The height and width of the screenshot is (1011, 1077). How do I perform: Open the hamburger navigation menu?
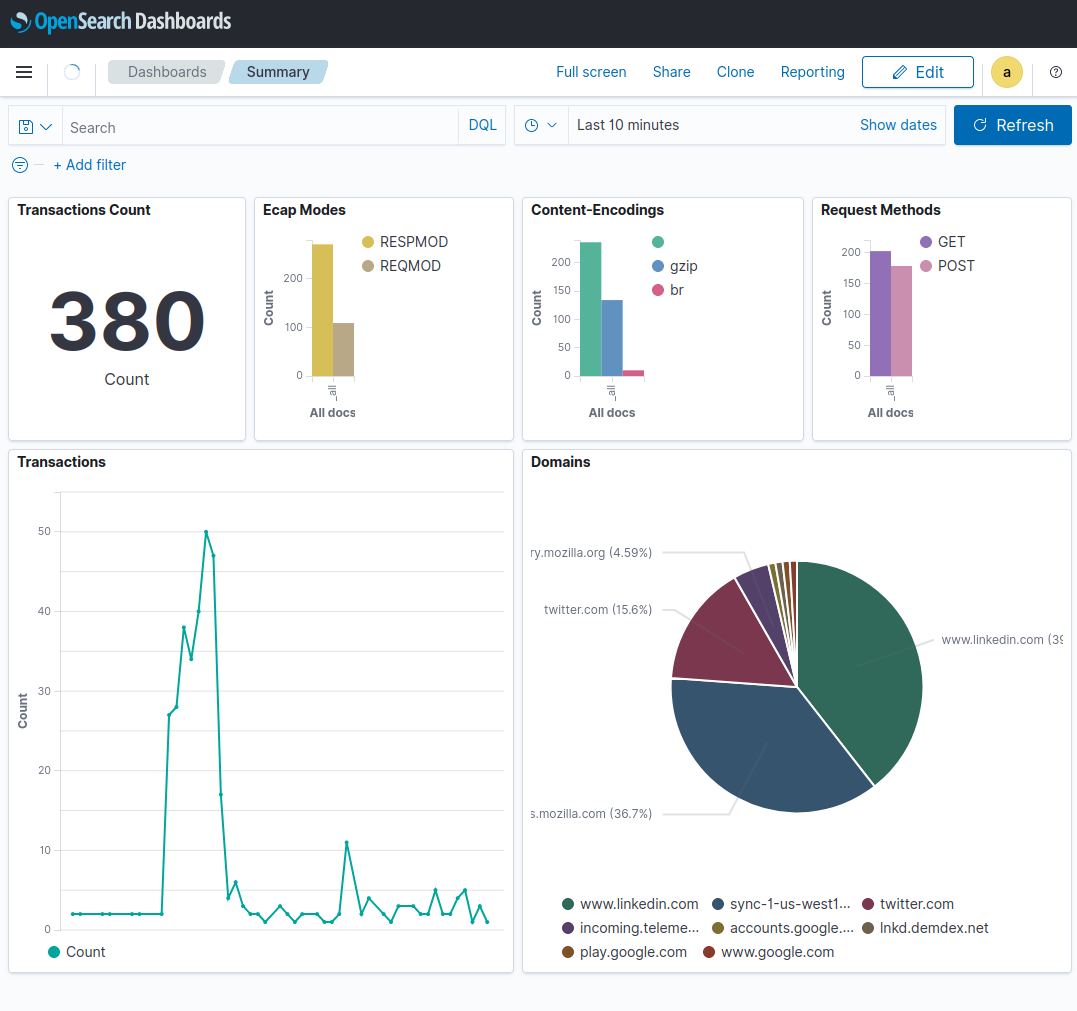coord(24,72)
